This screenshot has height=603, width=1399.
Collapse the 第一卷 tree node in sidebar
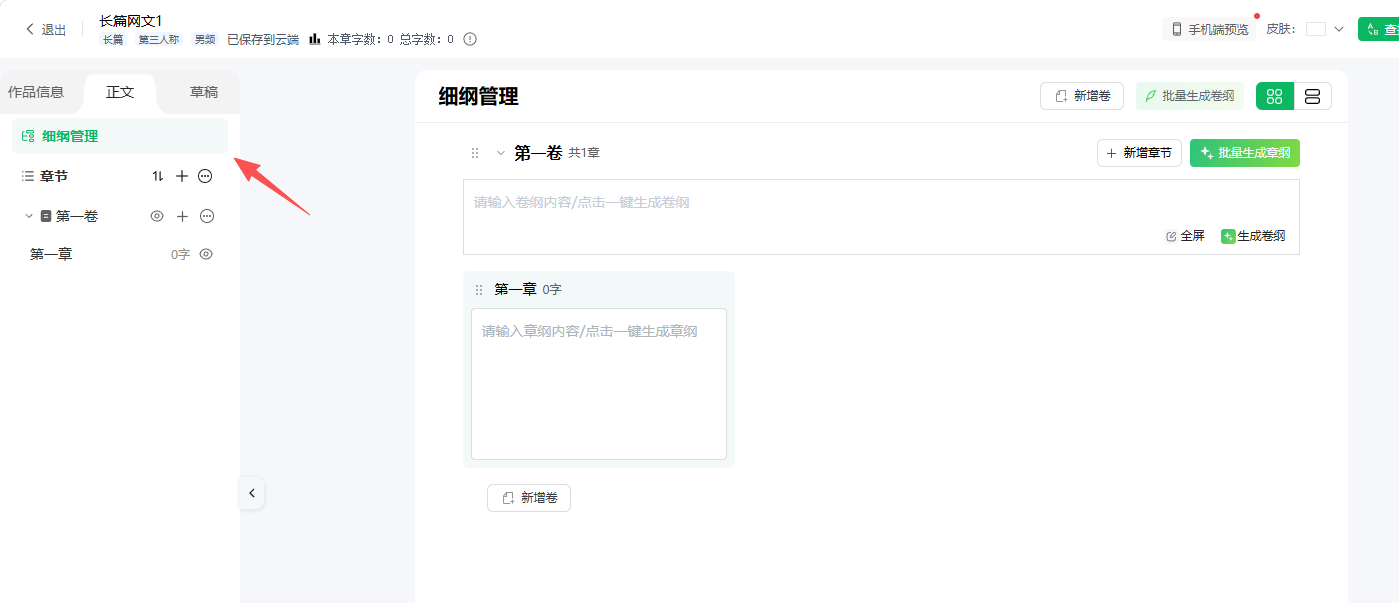click(29, 216)
